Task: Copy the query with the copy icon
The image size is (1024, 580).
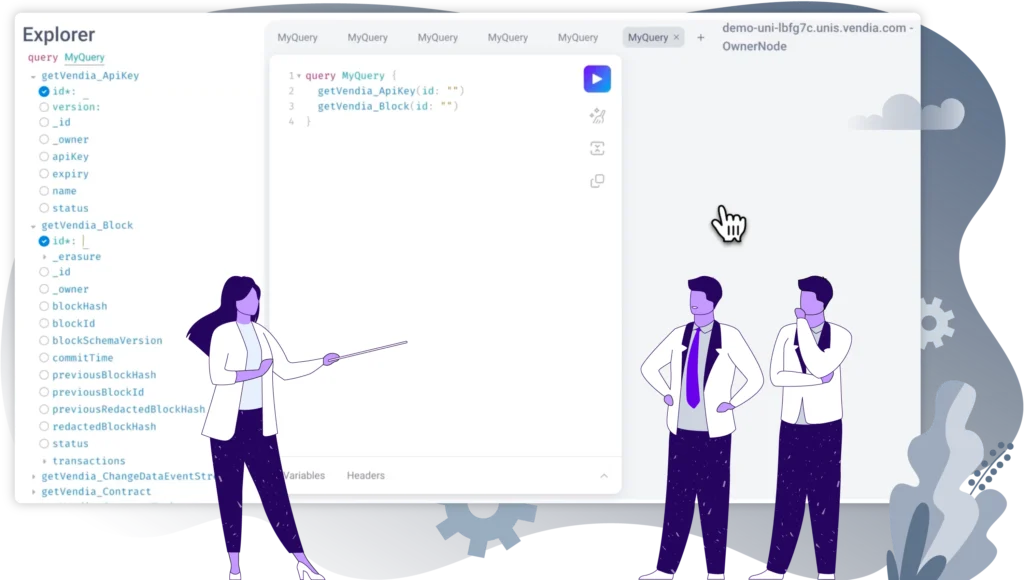Action: coord(597,181)
